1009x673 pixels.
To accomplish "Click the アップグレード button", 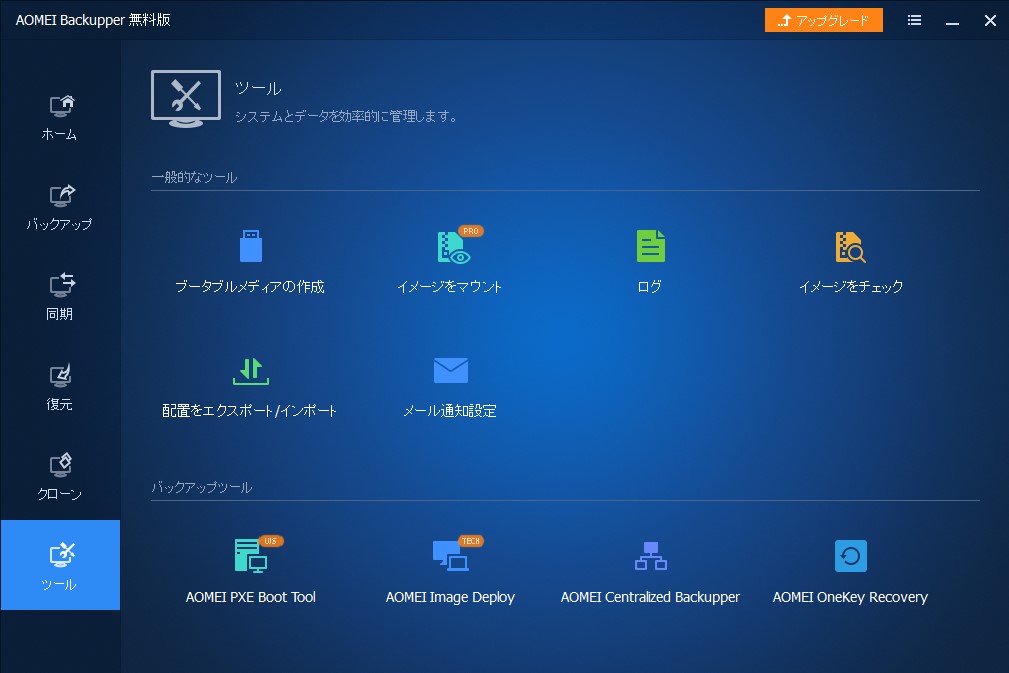I will point(823,20).
